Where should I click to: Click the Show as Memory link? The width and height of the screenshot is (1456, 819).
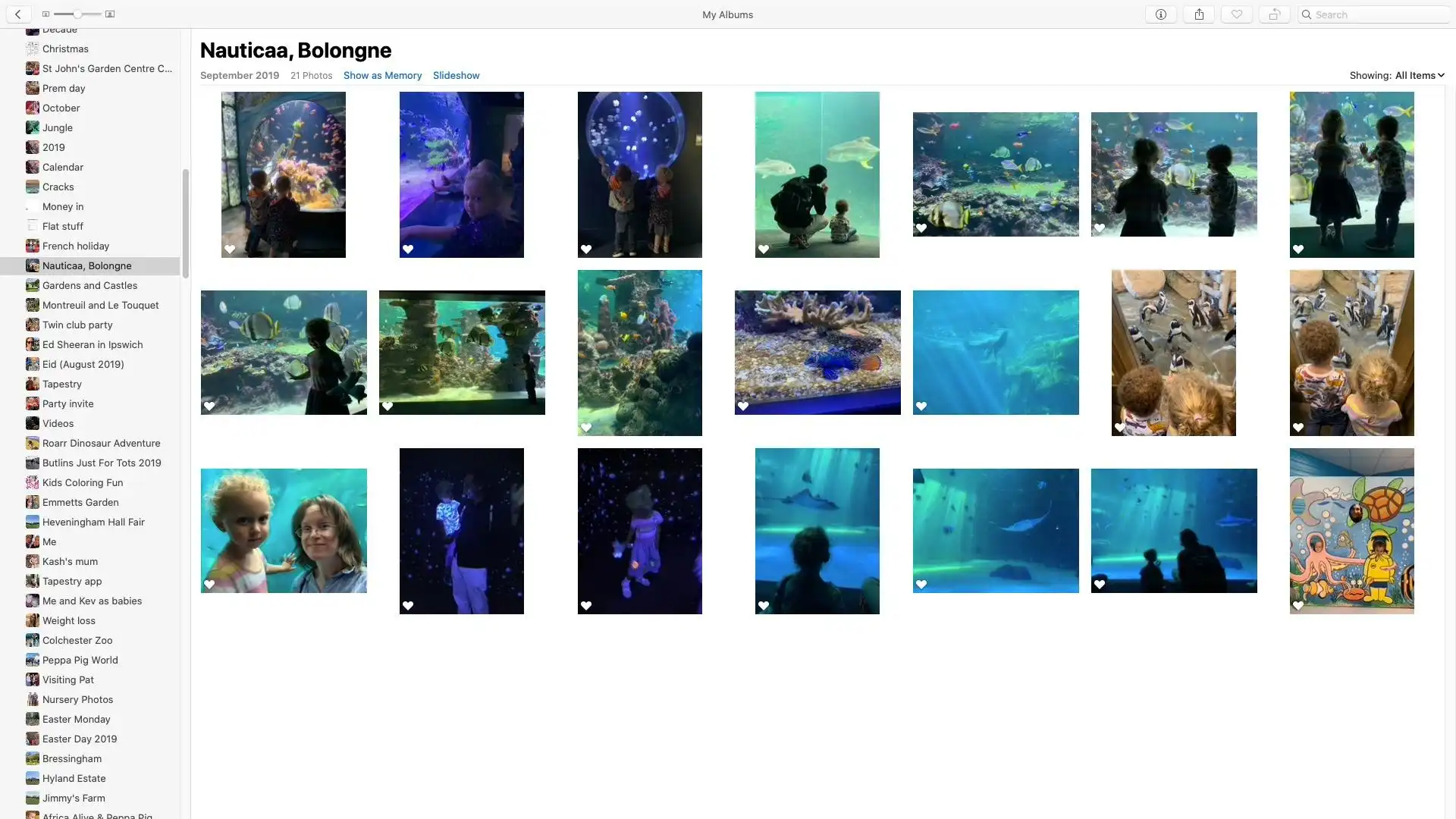pos(382,75)
